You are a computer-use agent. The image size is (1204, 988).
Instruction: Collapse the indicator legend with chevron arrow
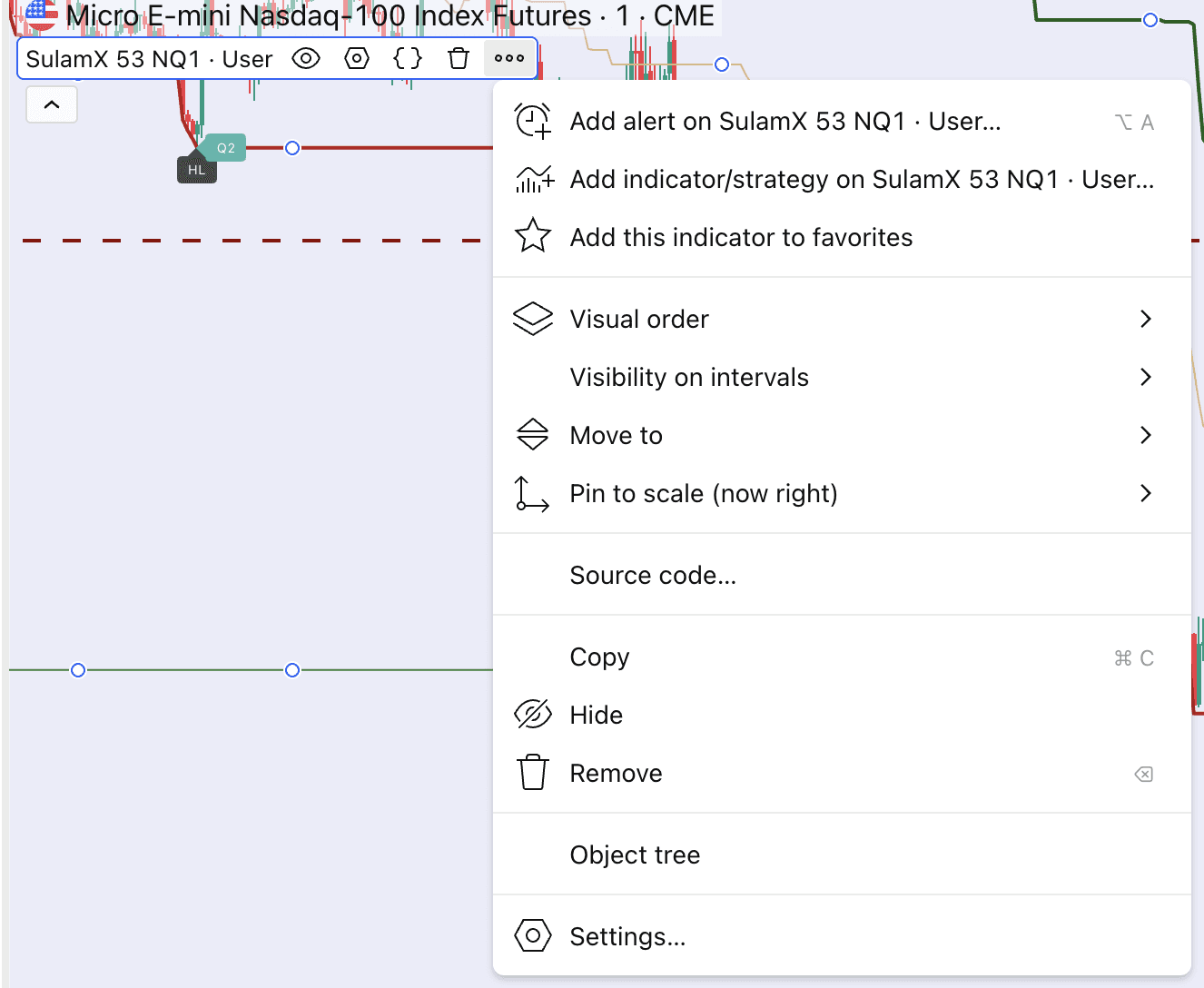pyautogui.click(x=52, y=104)
